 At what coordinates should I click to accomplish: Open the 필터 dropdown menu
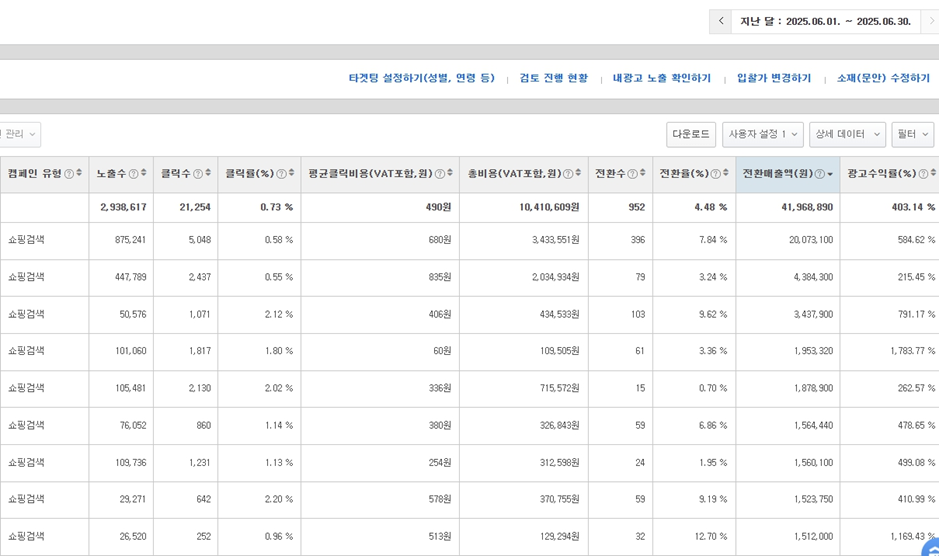tap(912, 134)
